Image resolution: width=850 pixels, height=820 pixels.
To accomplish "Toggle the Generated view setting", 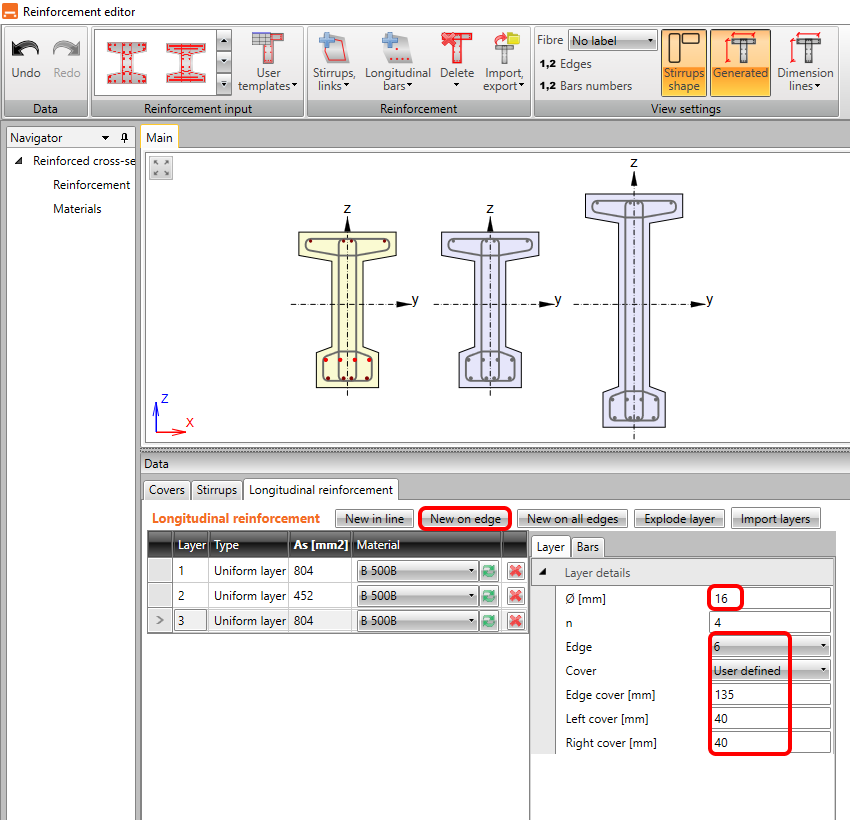I will [740, 62].
